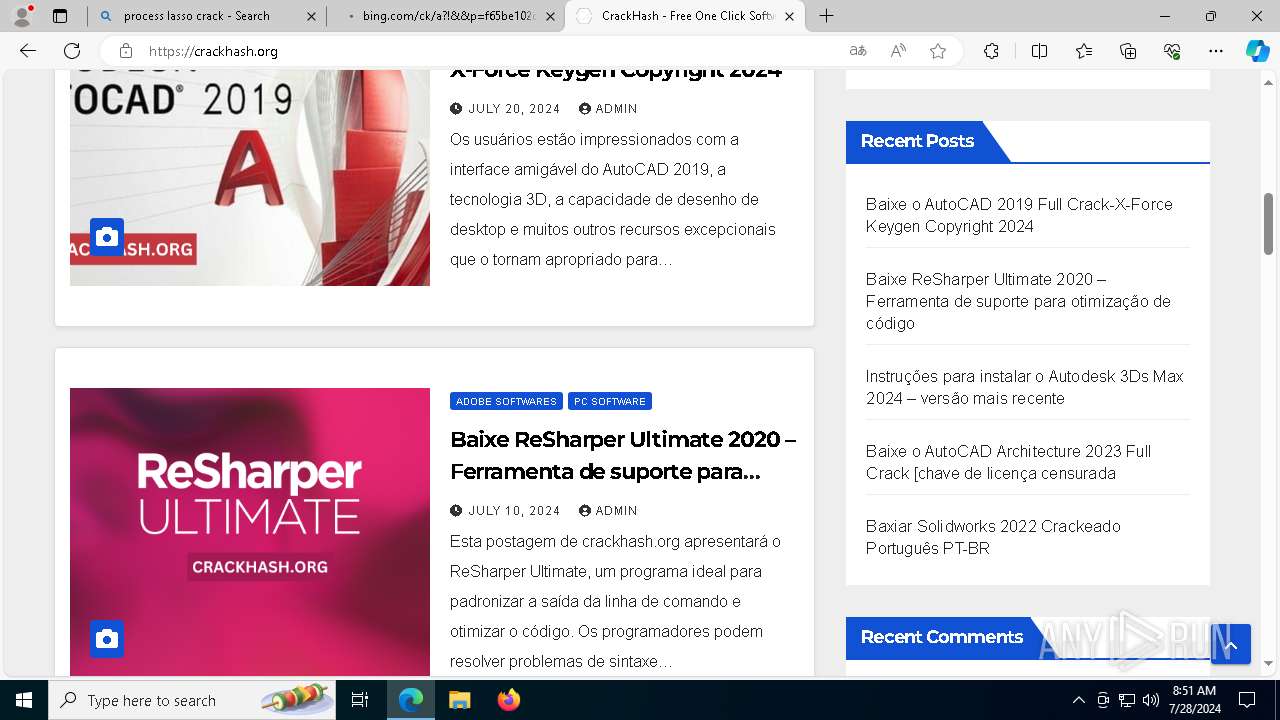Screen dimensions: 1280x720
Task: Open the Edge profile icon
Action: [x=22, y=16]
